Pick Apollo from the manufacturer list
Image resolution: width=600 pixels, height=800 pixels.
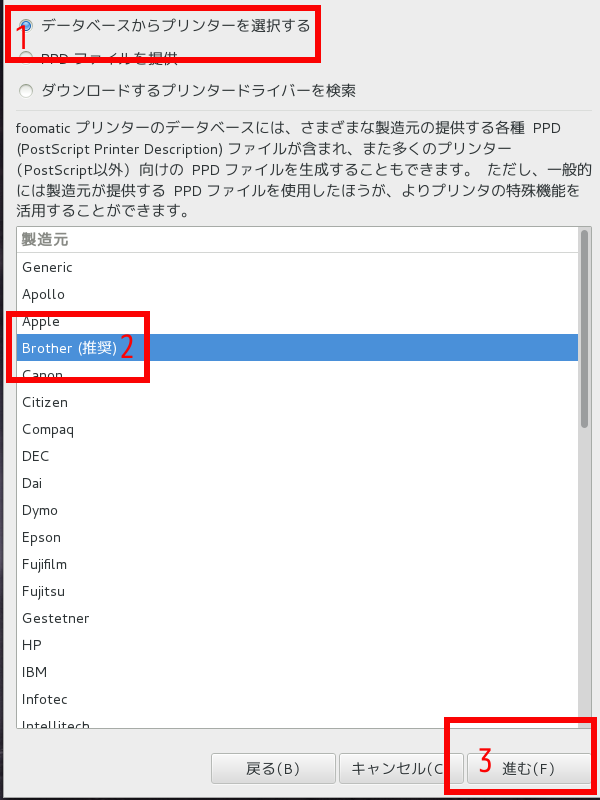click(x=43, y=294)
